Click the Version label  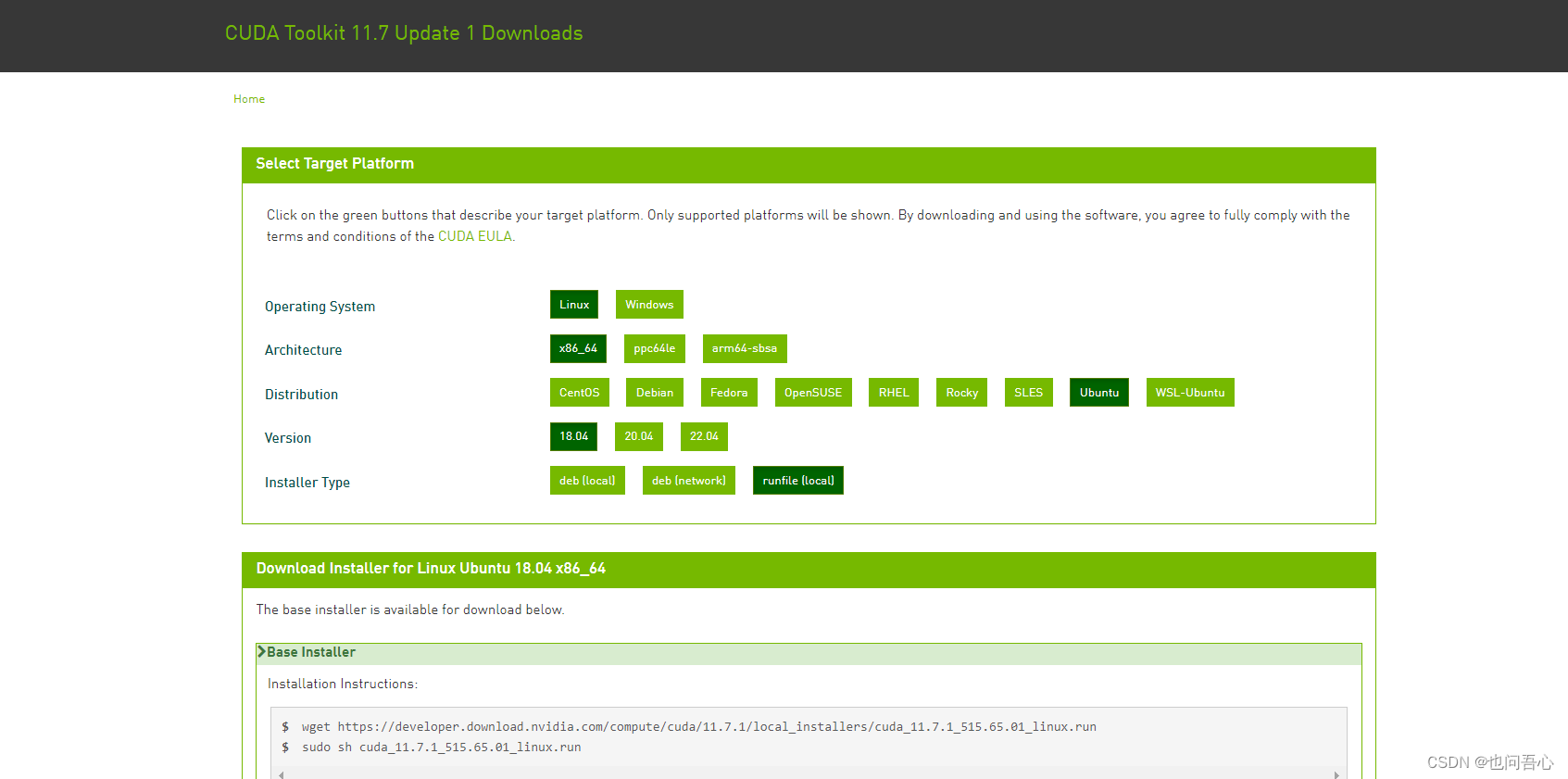tap(288, 438)
